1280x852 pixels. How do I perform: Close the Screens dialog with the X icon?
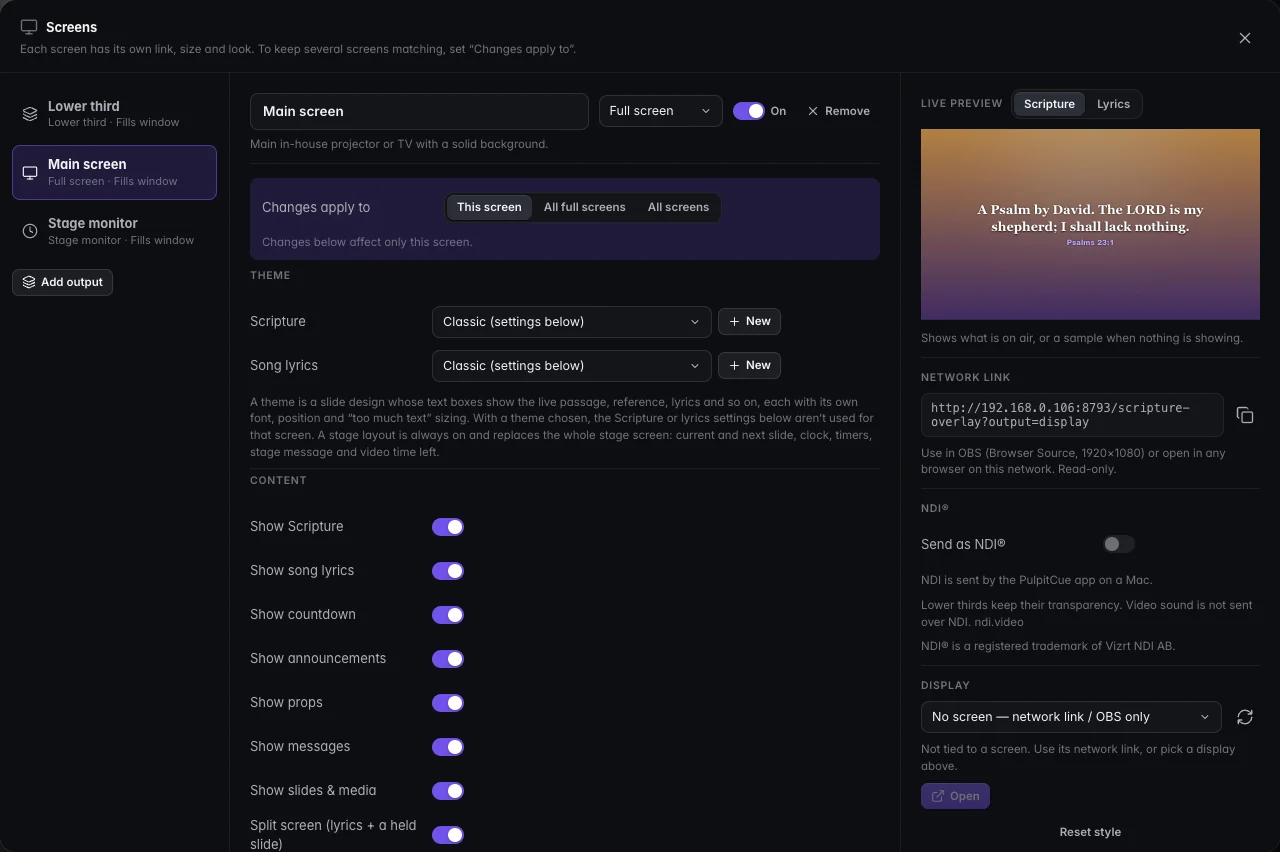pos(1245,38)
